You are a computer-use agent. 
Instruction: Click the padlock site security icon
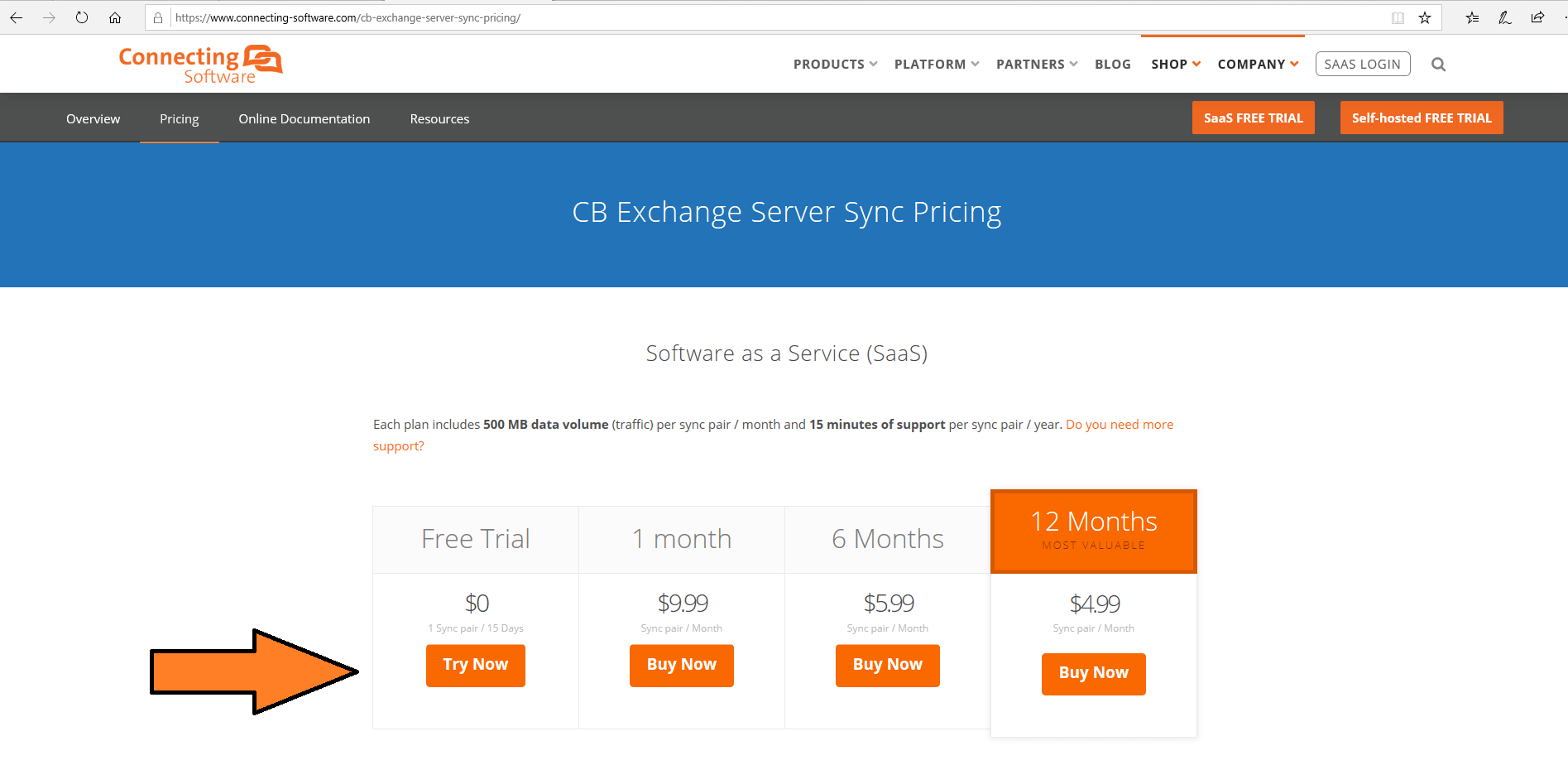click(158, 17)
